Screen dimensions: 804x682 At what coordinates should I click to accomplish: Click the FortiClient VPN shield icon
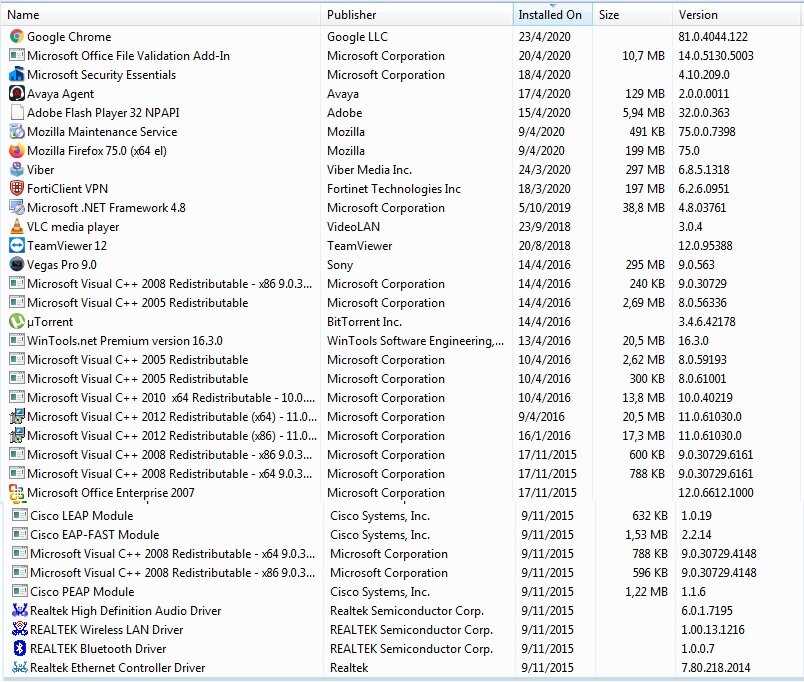[17, 188]
